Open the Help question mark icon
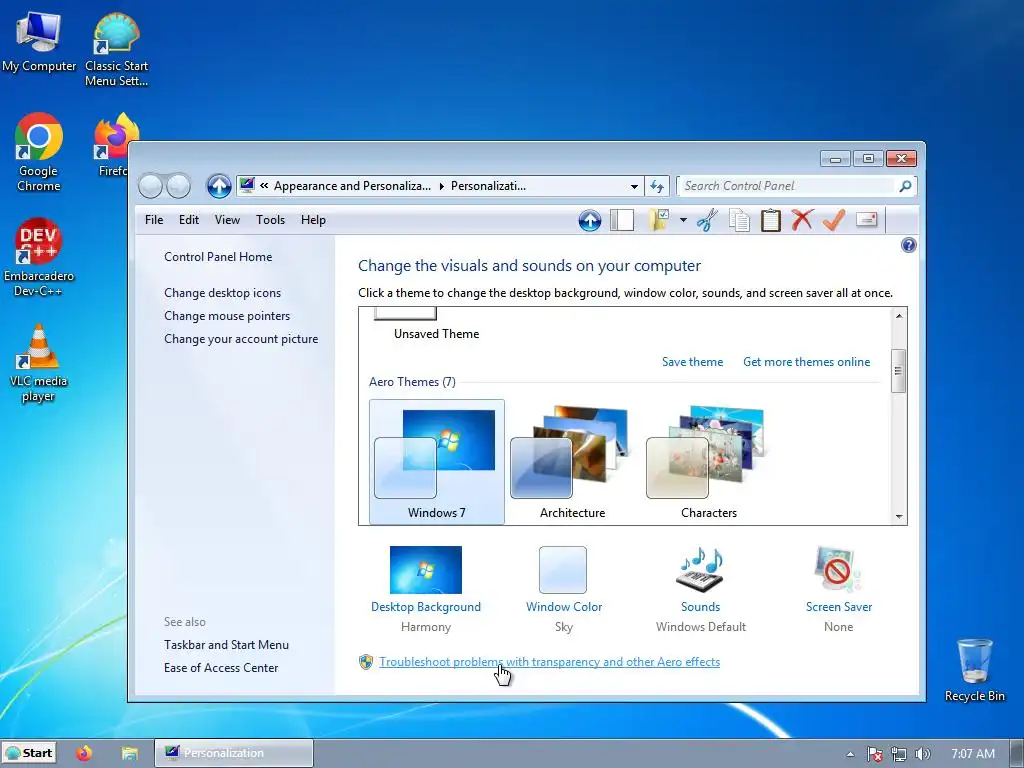The width and height of the screenshot is (1024, 768). 908,245
